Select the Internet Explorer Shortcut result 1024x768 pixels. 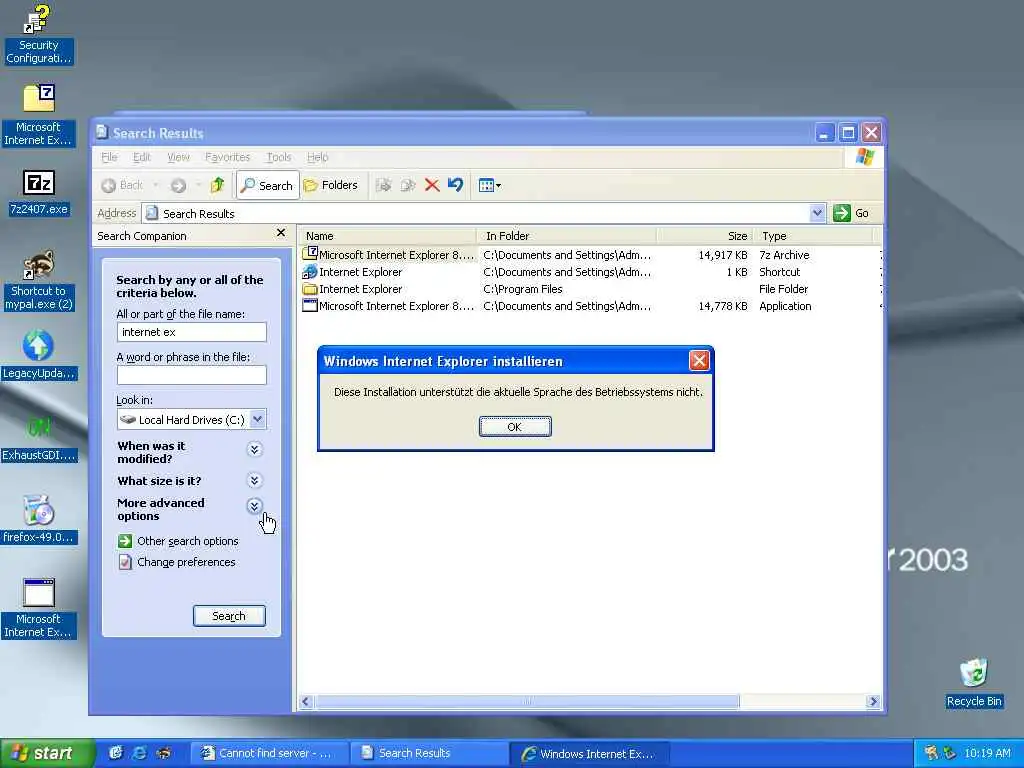(353, 272)
